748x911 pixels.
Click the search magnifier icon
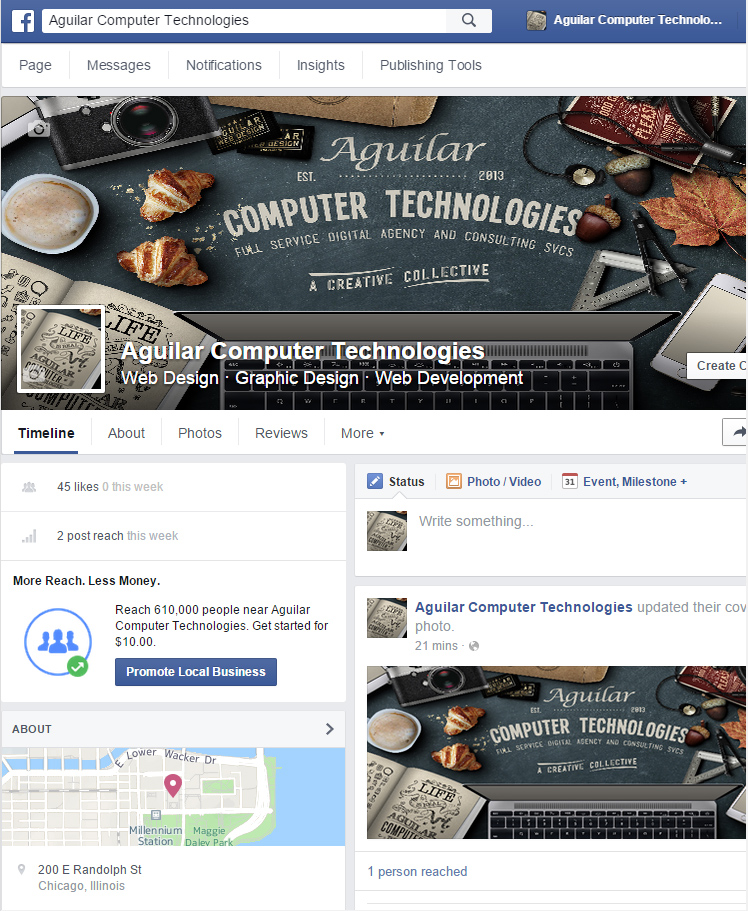pyautogui.click(x=468, y=20)
